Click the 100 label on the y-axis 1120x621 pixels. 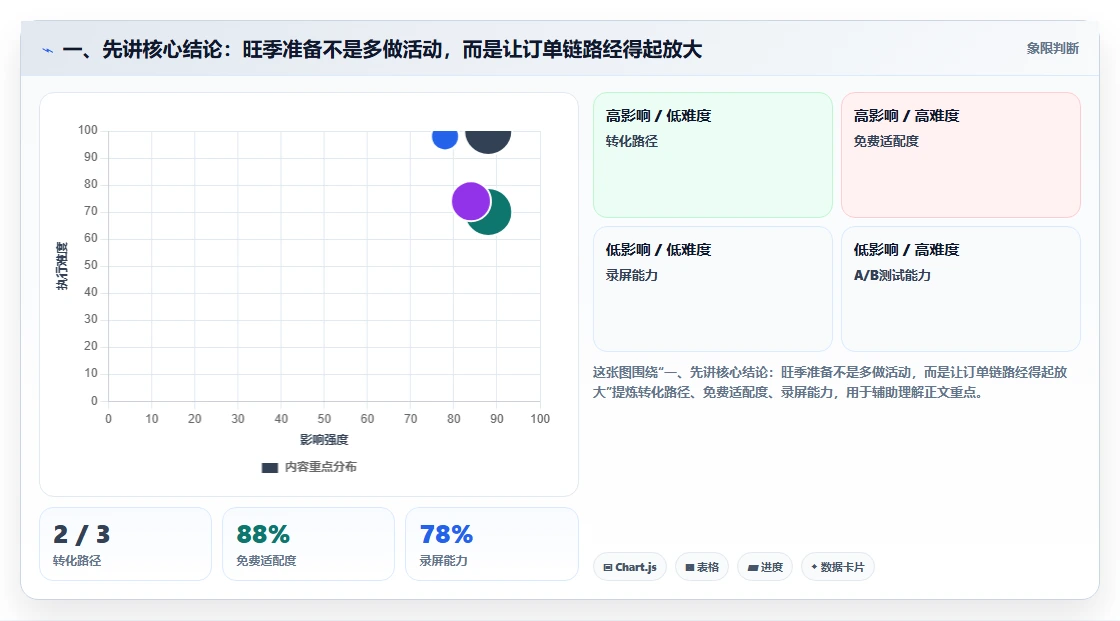coord(88,130)
